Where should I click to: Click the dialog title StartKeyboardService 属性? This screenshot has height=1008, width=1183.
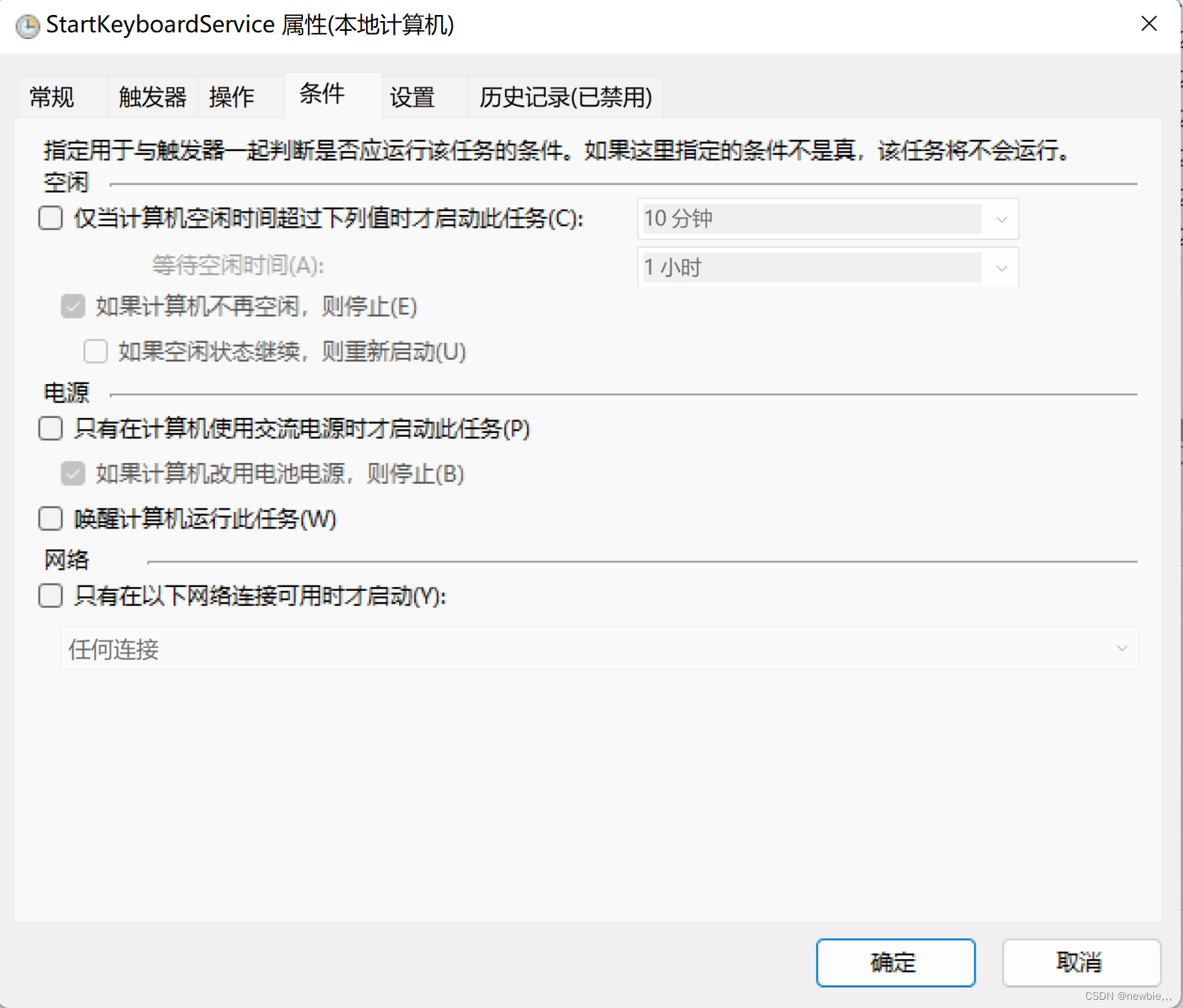coord(250,25)
